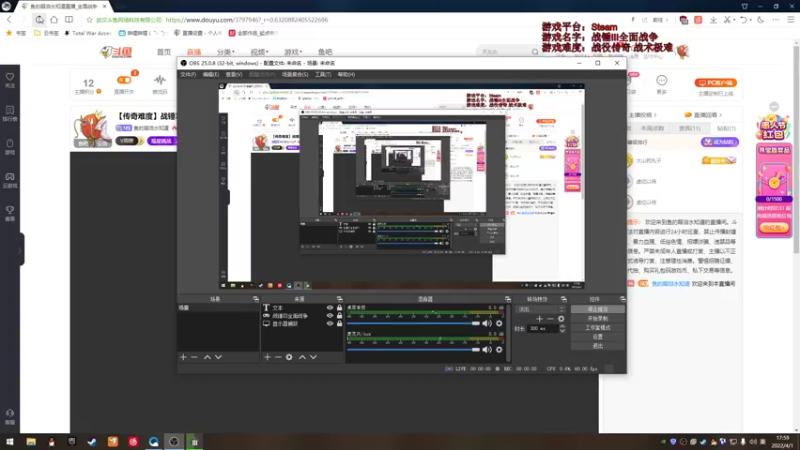Screen dimensions: 800x450
Task: Pop out the Controls dock panel
Action: [622, 299]
